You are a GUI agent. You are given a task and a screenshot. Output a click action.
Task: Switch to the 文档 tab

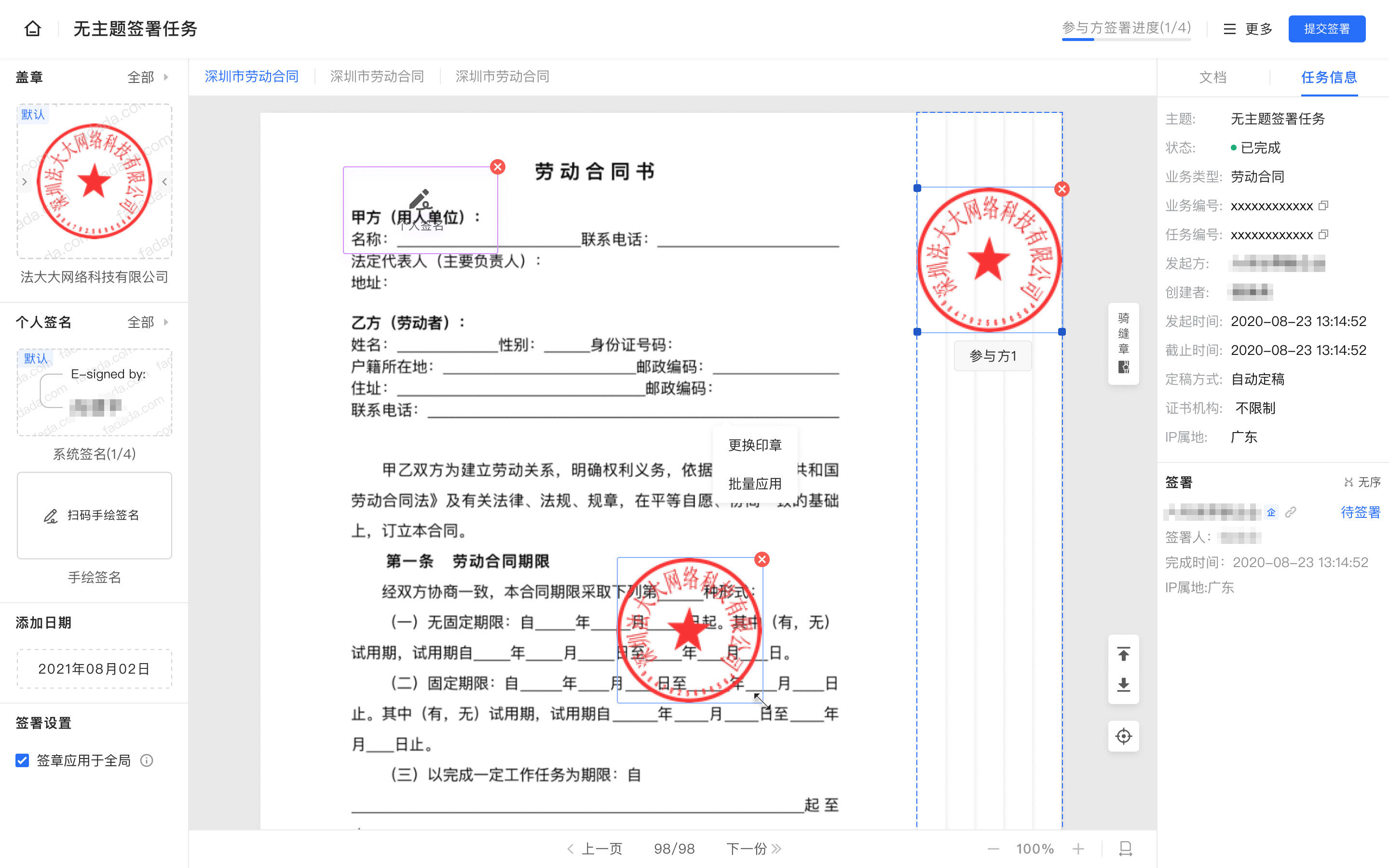(1212, 78)
